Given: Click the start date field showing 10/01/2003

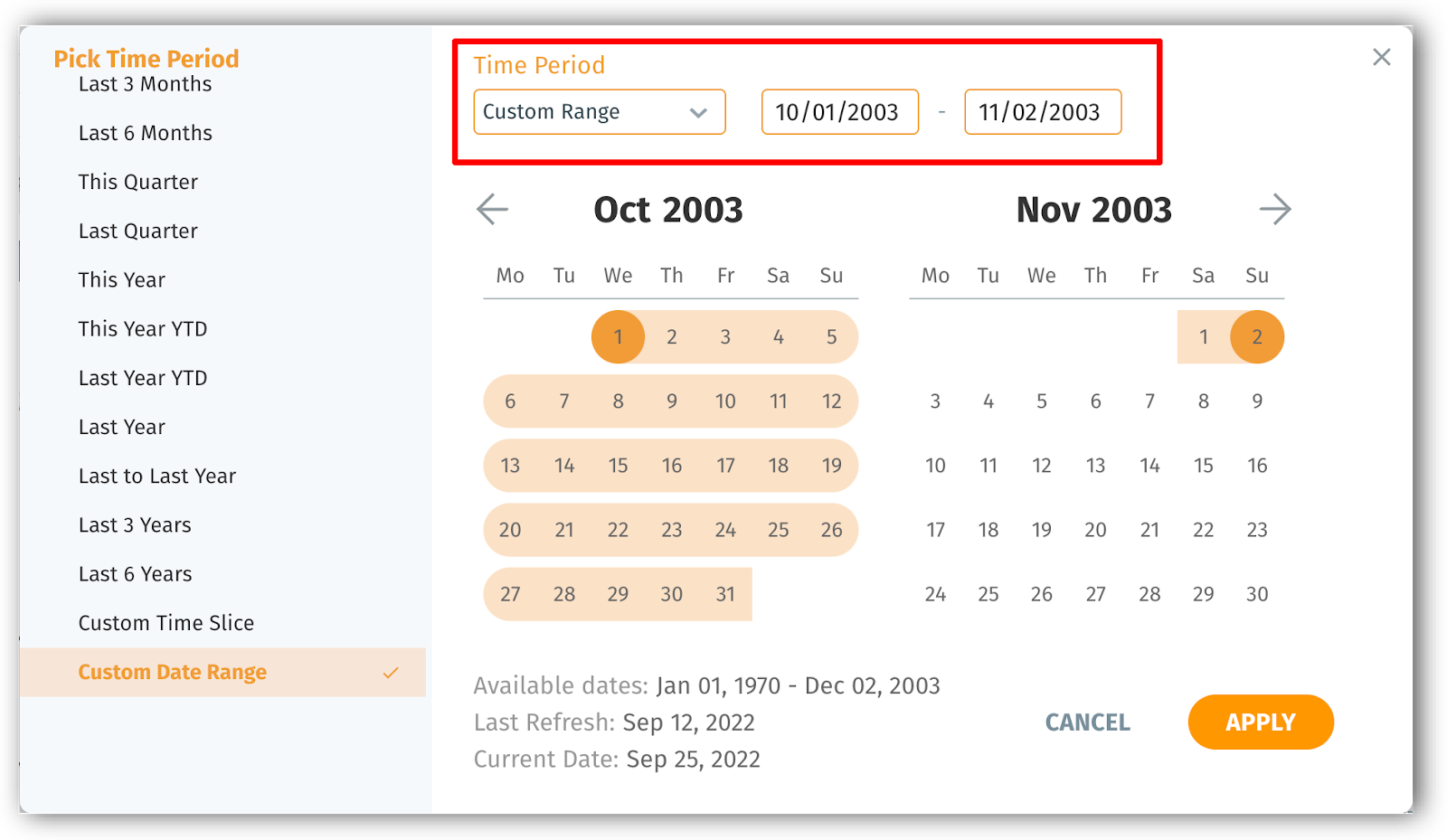Looking at the screenshot, I should [839, 111].
